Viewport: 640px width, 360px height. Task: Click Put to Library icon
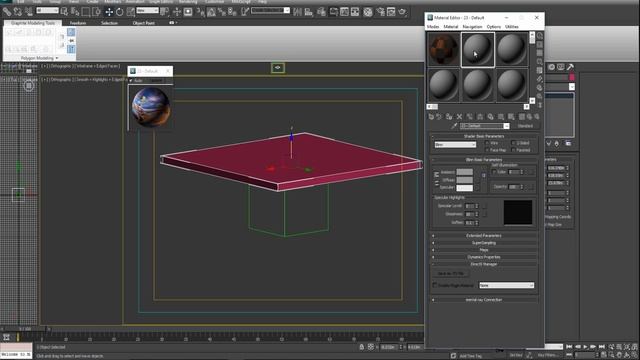[490, 117]
